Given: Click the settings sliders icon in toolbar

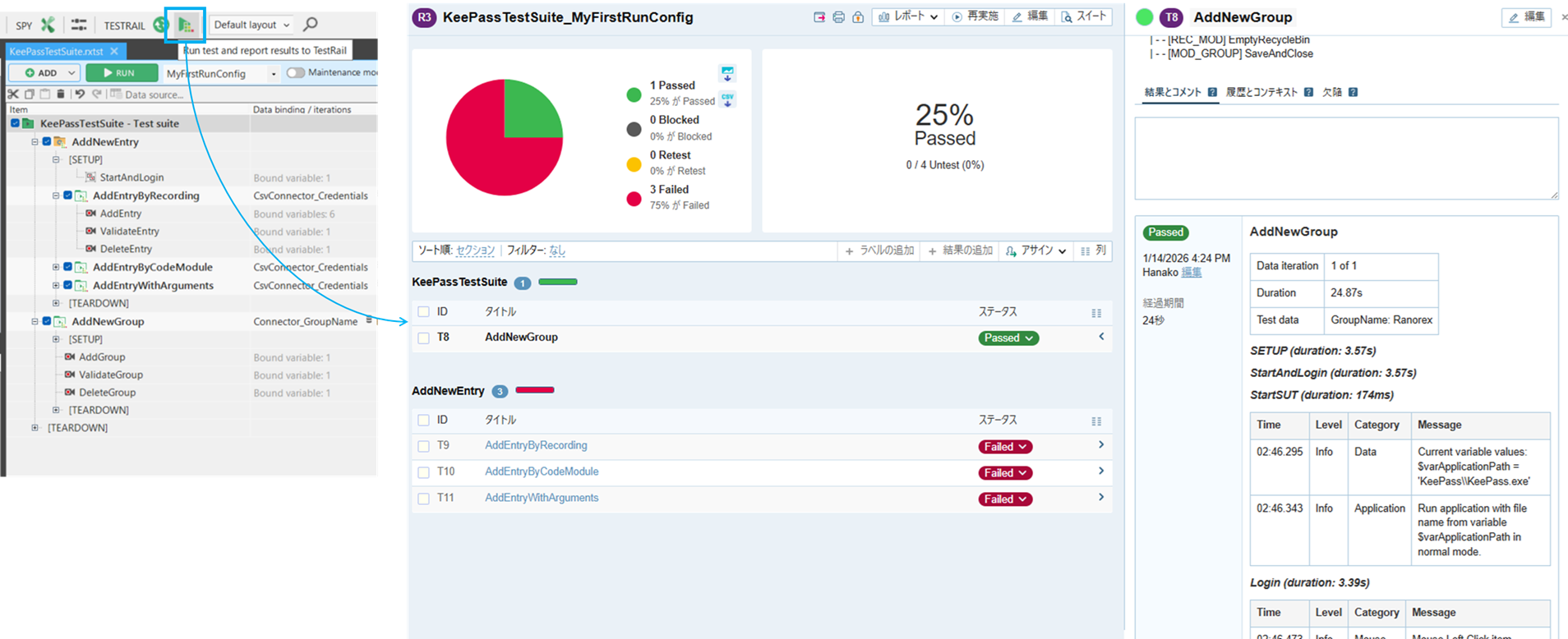Looking at the screenshot, I should coord(79,25).
